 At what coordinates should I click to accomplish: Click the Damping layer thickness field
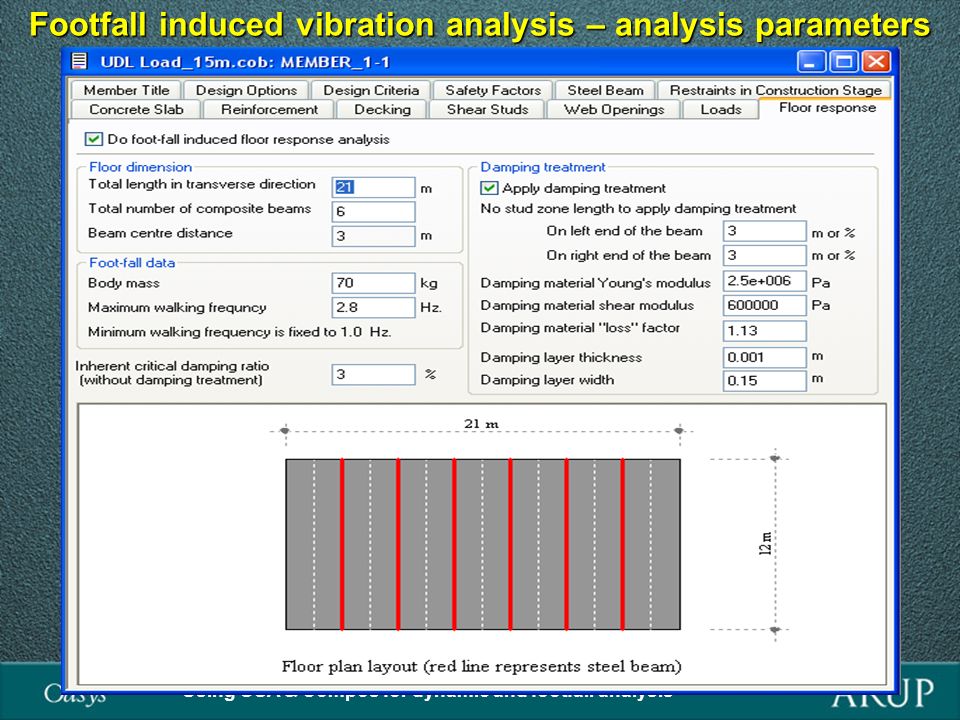(x=765, y=357)
